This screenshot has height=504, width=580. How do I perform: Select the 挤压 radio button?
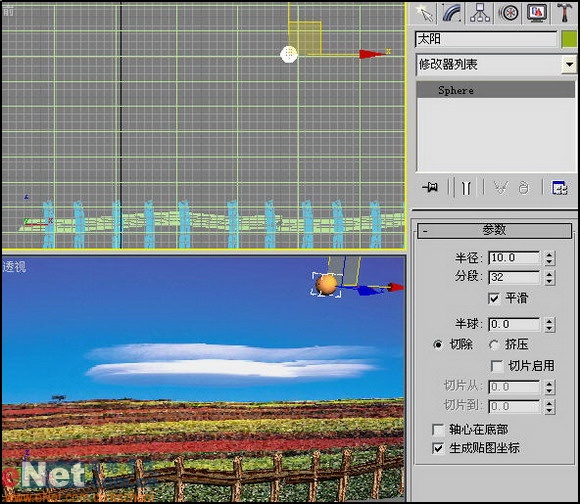point(494,345)
